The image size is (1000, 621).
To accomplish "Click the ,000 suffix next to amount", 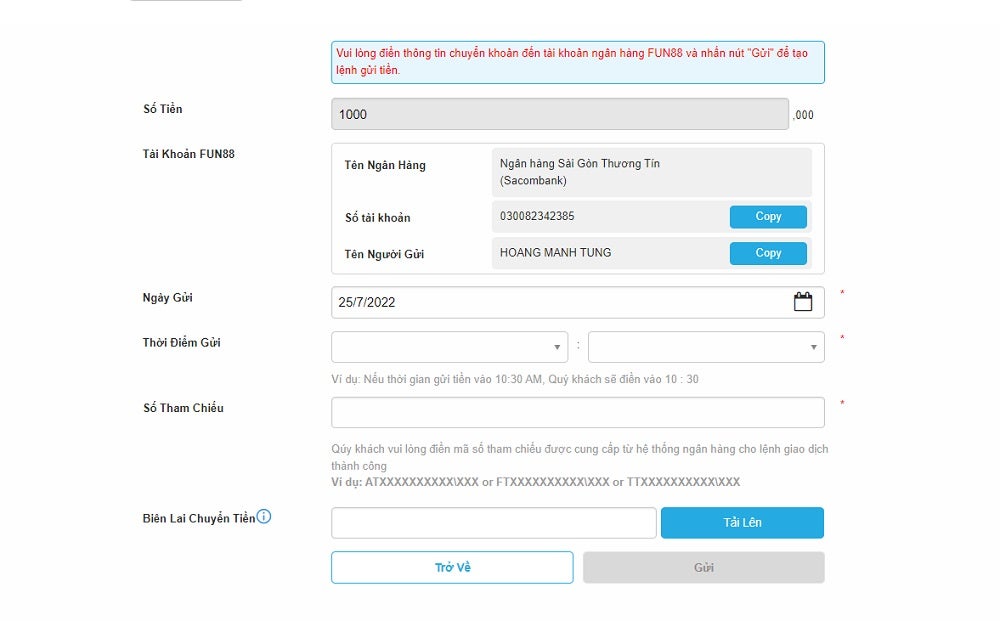I will click(804, 115).
